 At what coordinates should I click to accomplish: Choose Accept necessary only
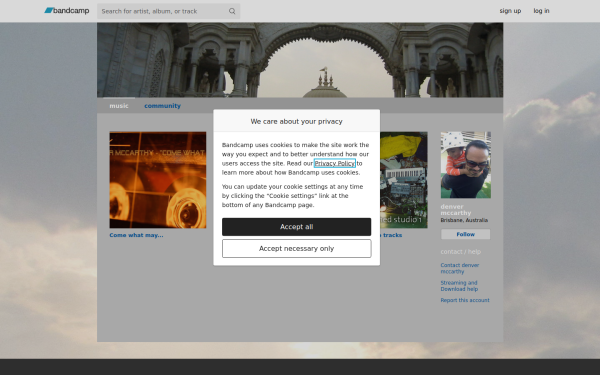click(x=296, y=248)
